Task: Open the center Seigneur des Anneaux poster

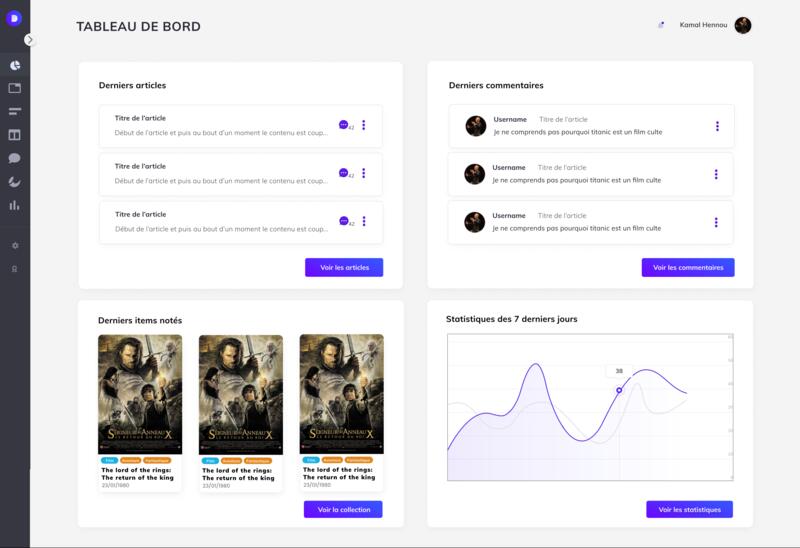Action: (x=241, y=394)
